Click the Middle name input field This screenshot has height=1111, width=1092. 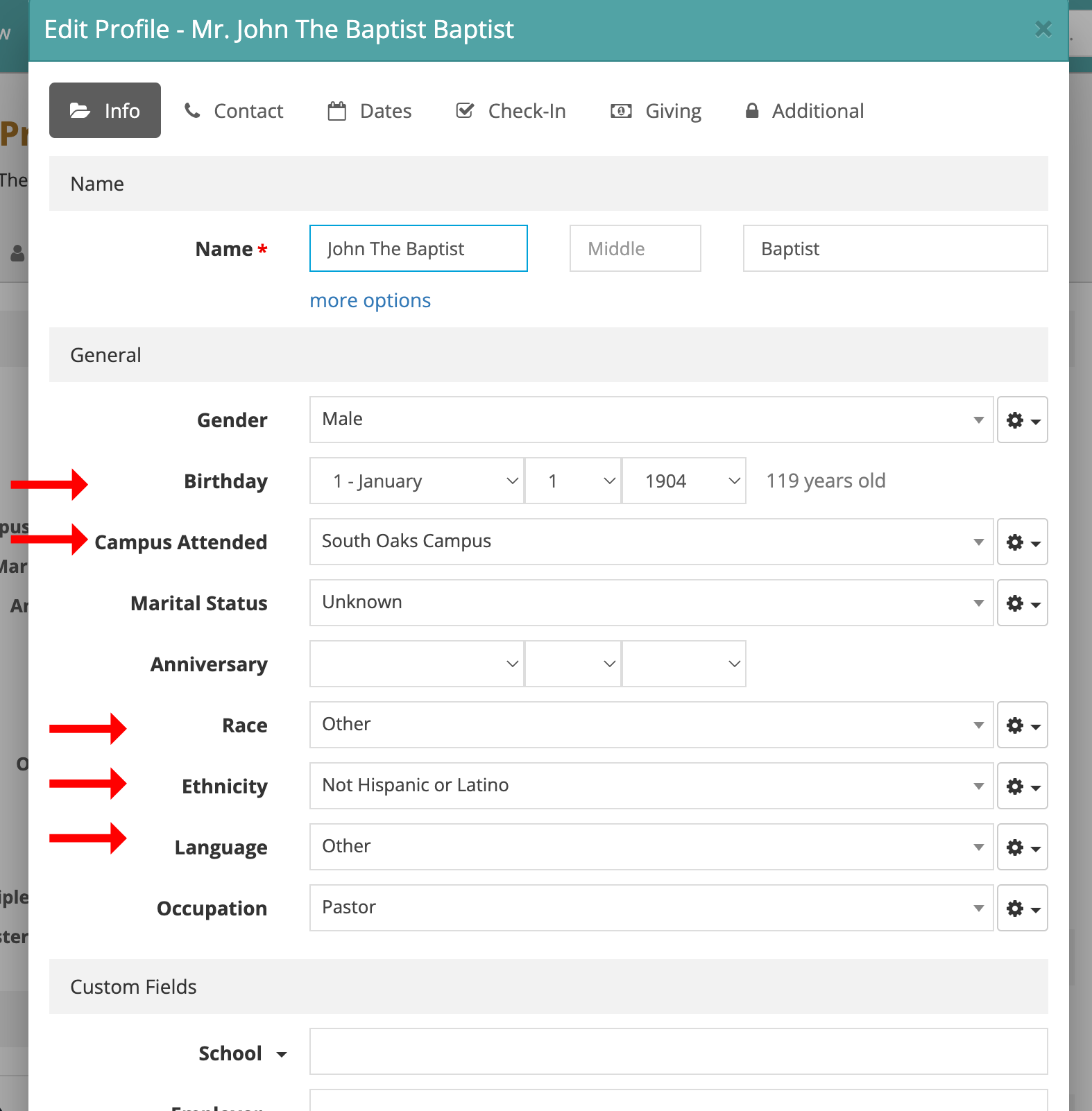(635, 249)
